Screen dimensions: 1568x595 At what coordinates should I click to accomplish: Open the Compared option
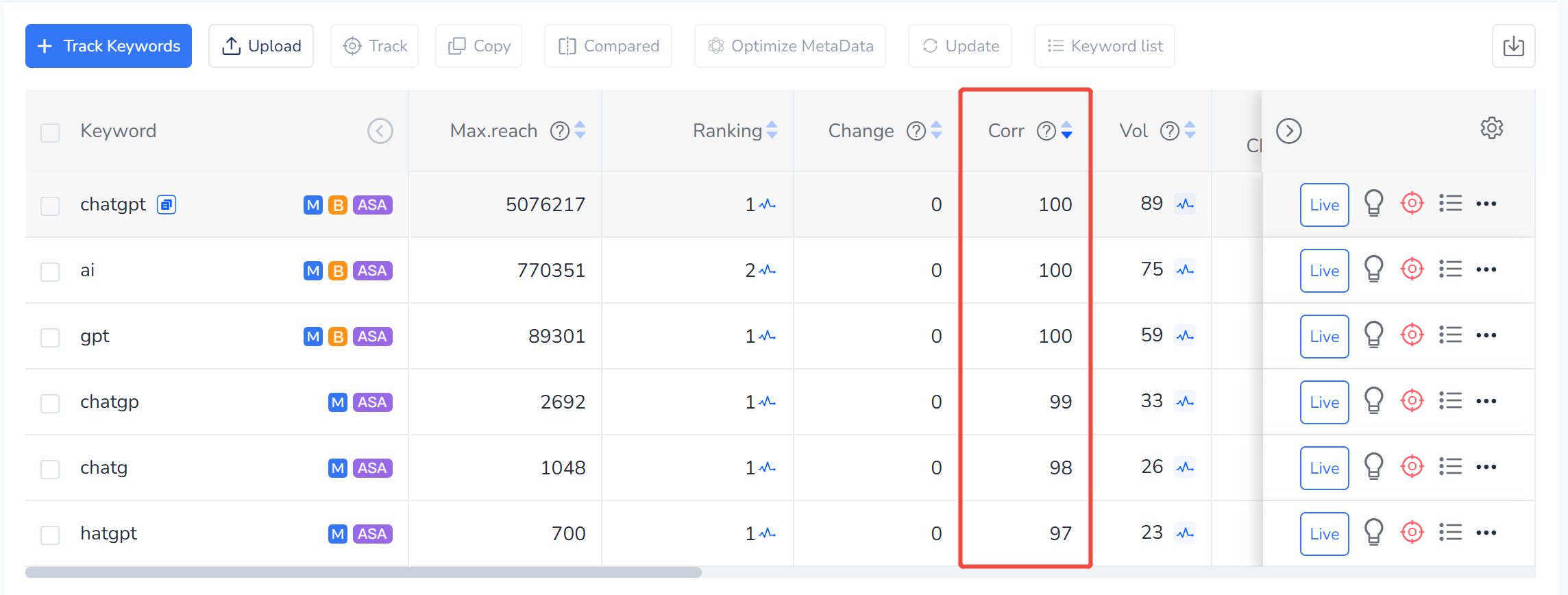[608, 46]
